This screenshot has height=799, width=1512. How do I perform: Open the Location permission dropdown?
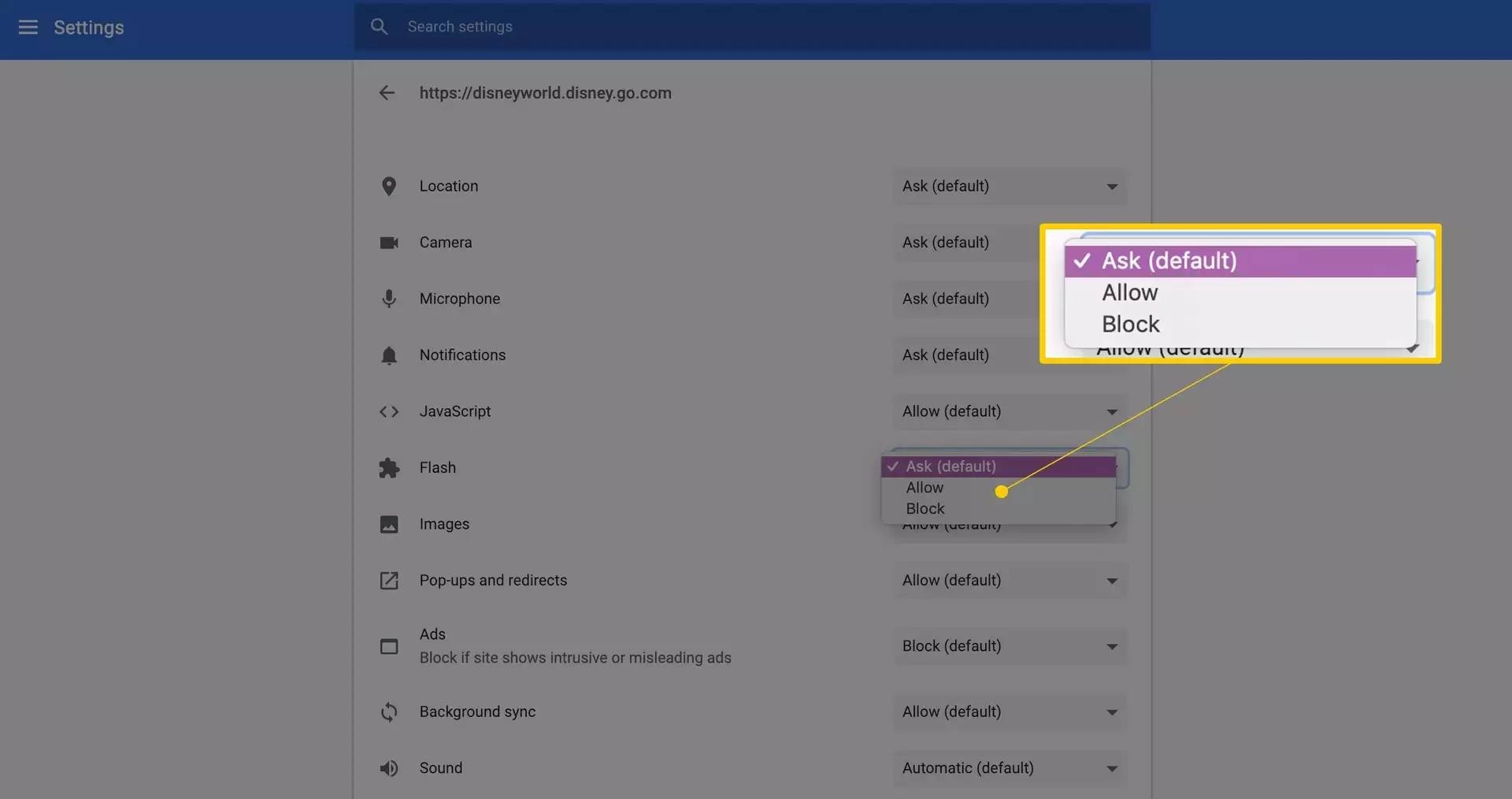pos(1010,187)
